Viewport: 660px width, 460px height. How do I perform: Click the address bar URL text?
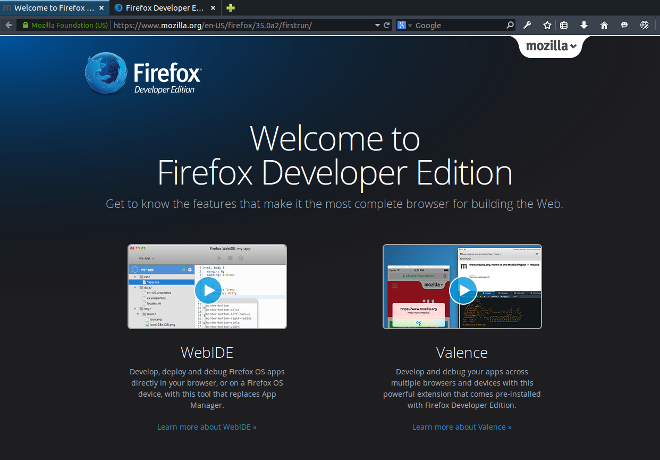213,25
